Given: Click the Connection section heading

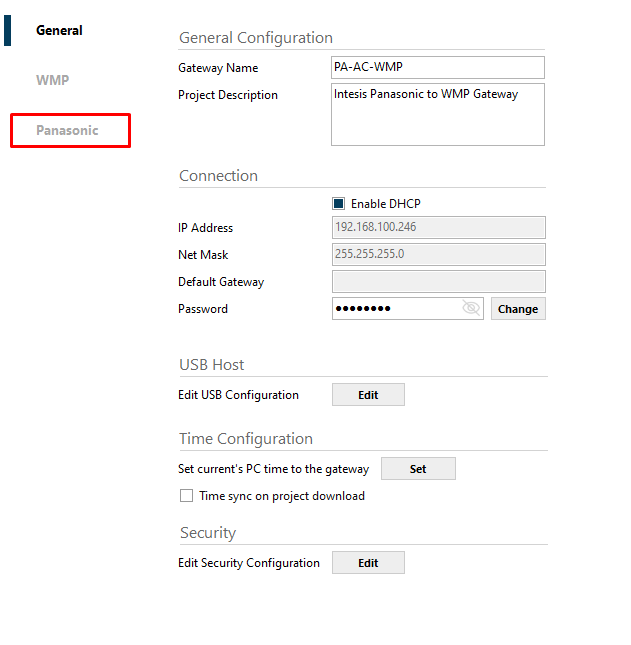Looking at the screenshot, I should 218,176.
